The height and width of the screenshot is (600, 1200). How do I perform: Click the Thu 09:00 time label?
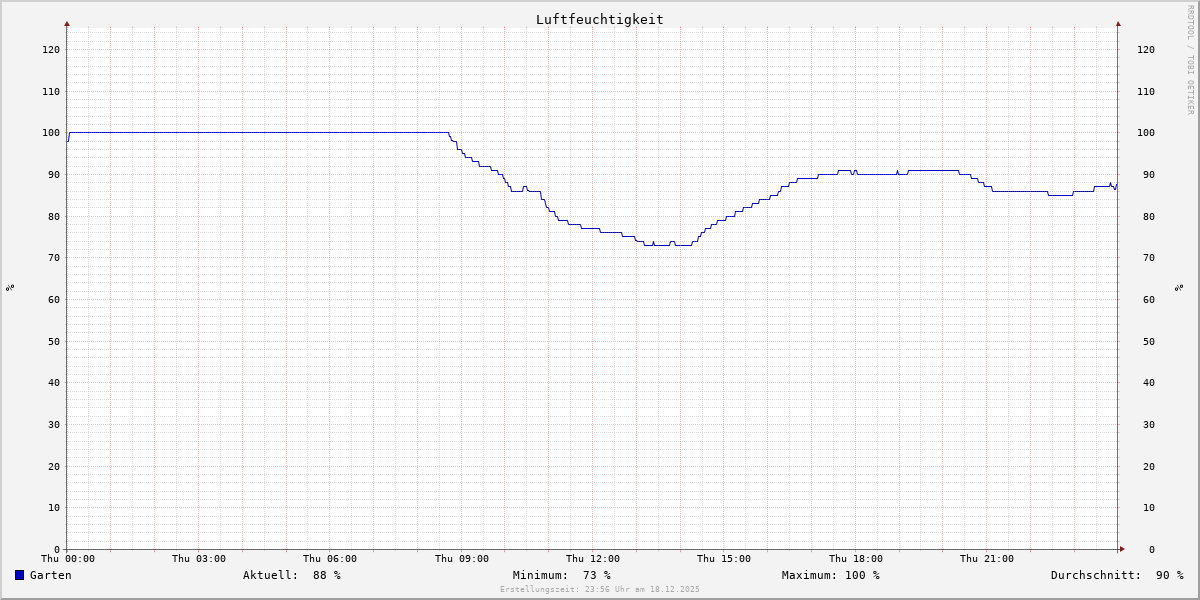[461, 559]
